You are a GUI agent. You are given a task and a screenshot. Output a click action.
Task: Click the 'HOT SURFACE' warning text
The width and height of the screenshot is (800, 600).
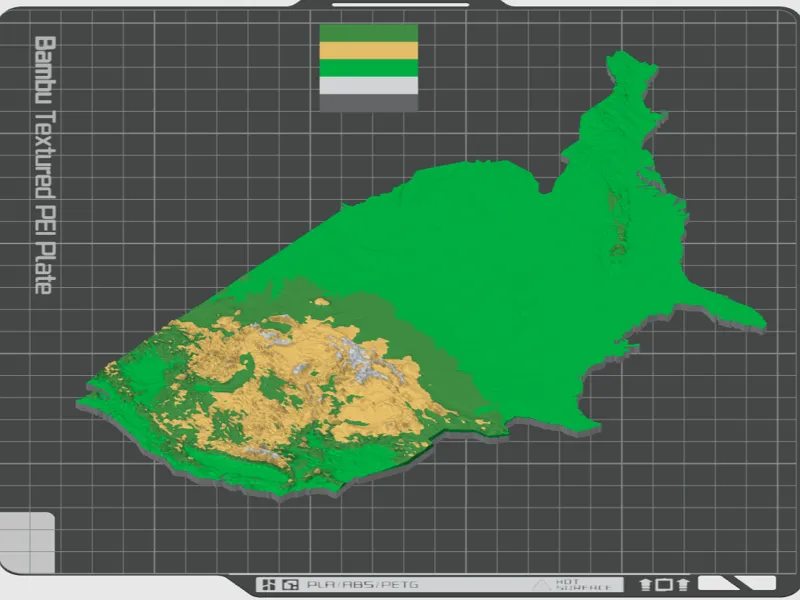(x=583, y=585)
